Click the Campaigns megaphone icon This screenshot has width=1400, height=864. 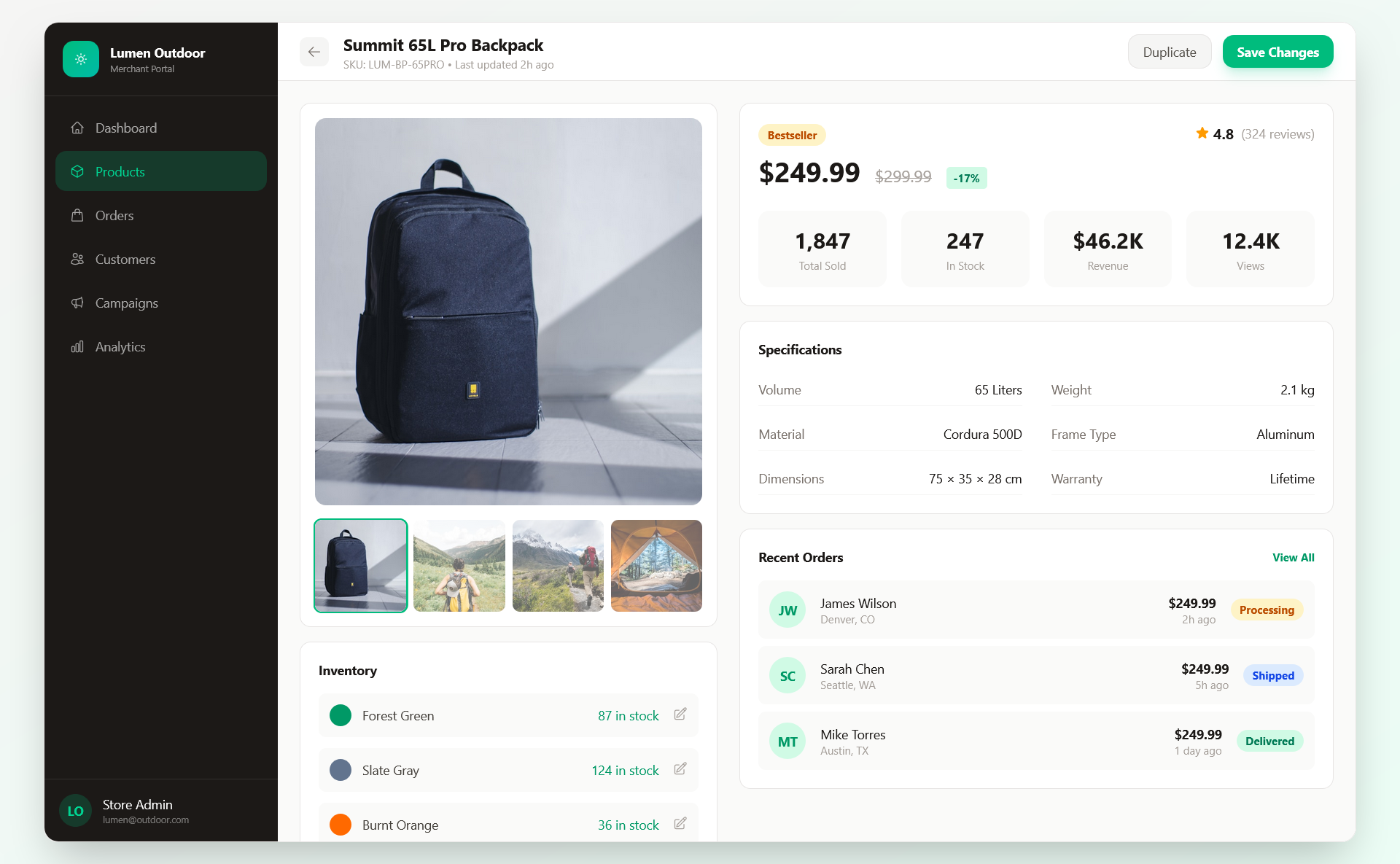click(78, 303)
